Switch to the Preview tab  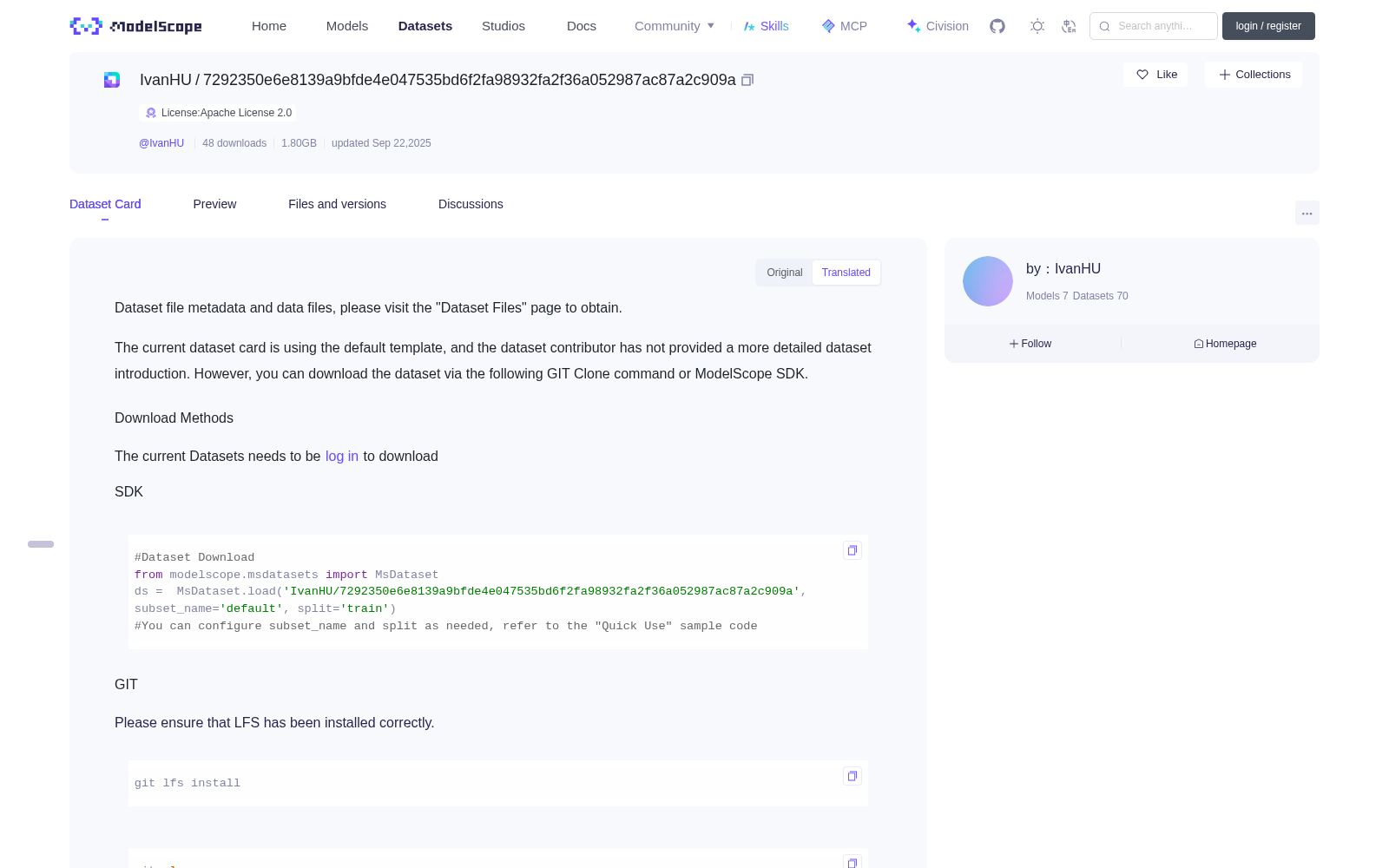pos(214,204)
